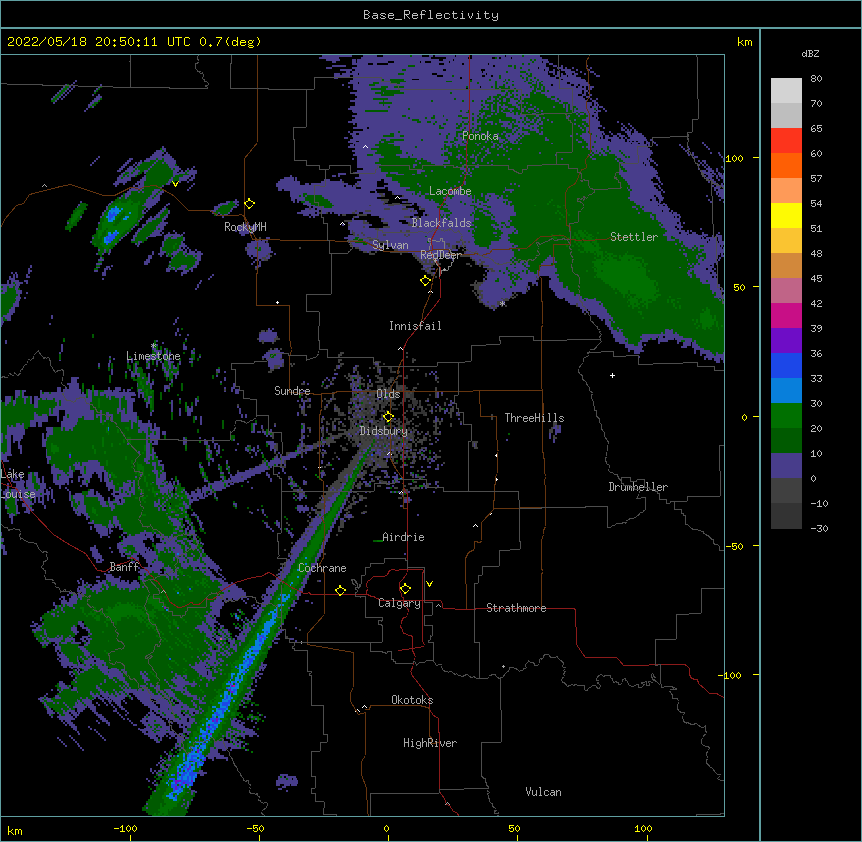
Task: Click the Sundre town label
Action: click(292, 391)
